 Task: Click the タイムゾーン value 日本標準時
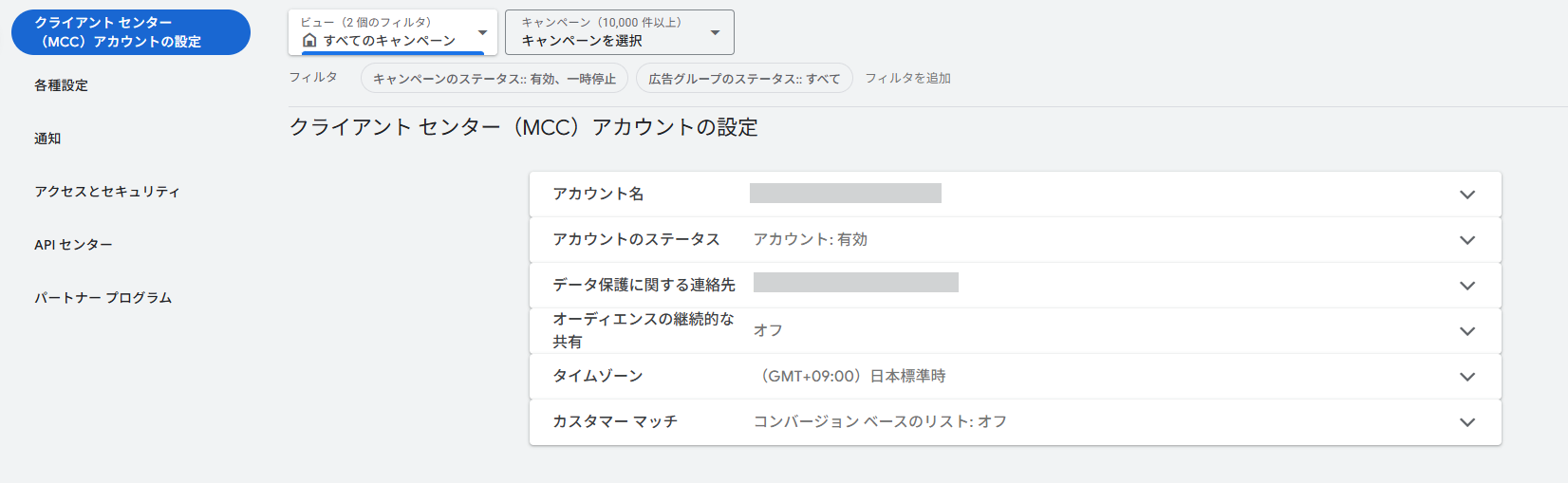click(852, 377)
